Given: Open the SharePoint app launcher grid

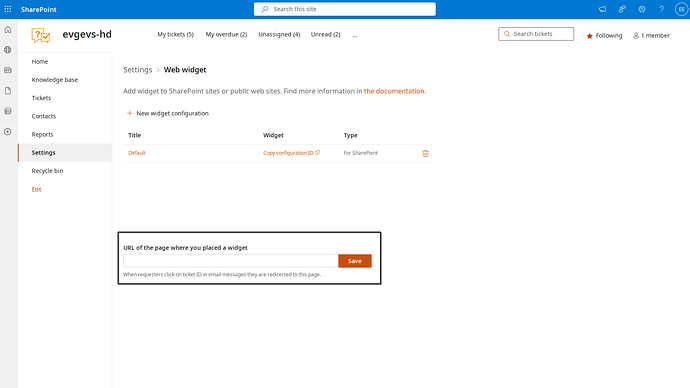Looking at the screenshot, I should coord(8,9).
